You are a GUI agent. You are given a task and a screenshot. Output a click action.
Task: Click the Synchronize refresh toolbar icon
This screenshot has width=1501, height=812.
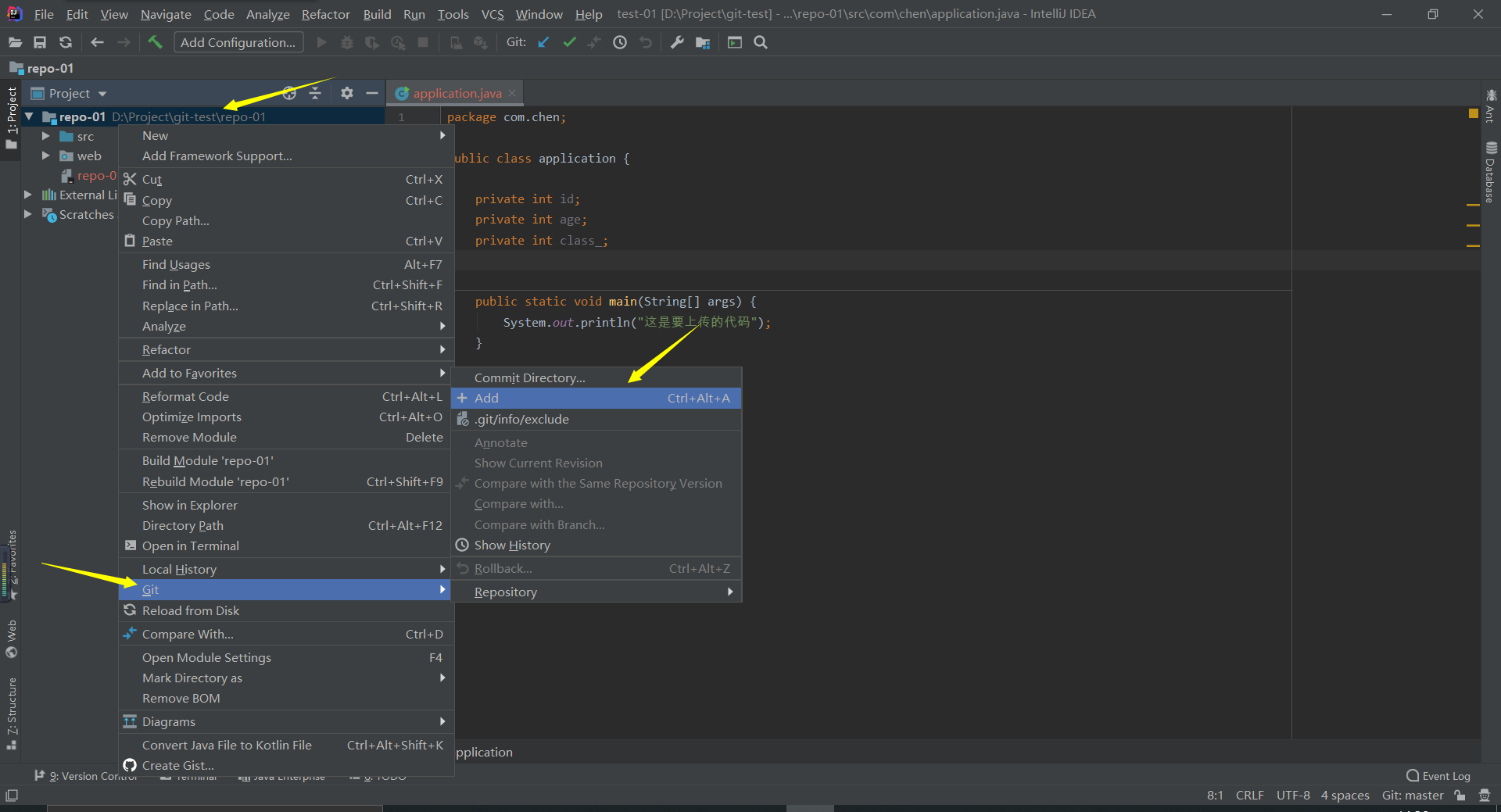click(66, 42)
